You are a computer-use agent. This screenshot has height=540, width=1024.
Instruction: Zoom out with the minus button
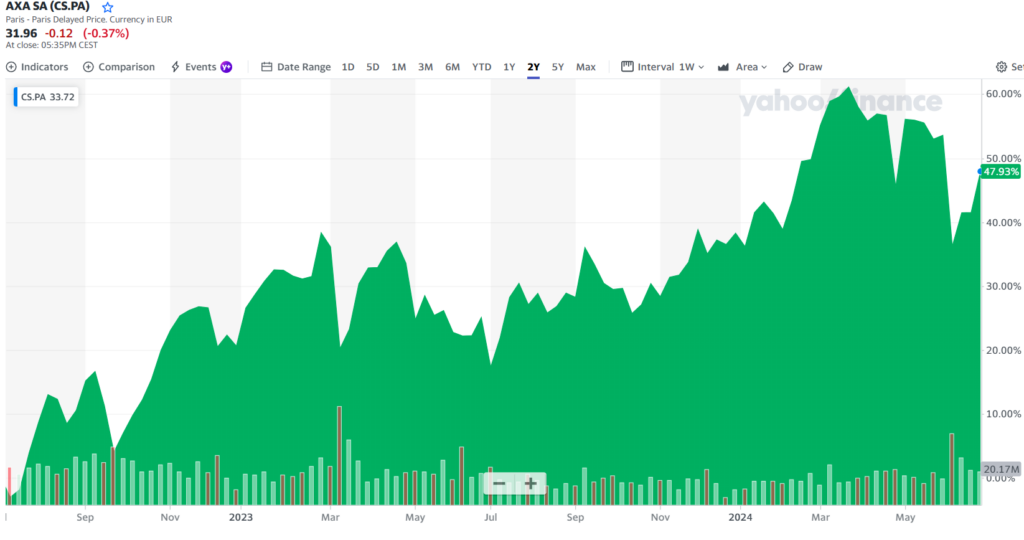click(499, 484)
